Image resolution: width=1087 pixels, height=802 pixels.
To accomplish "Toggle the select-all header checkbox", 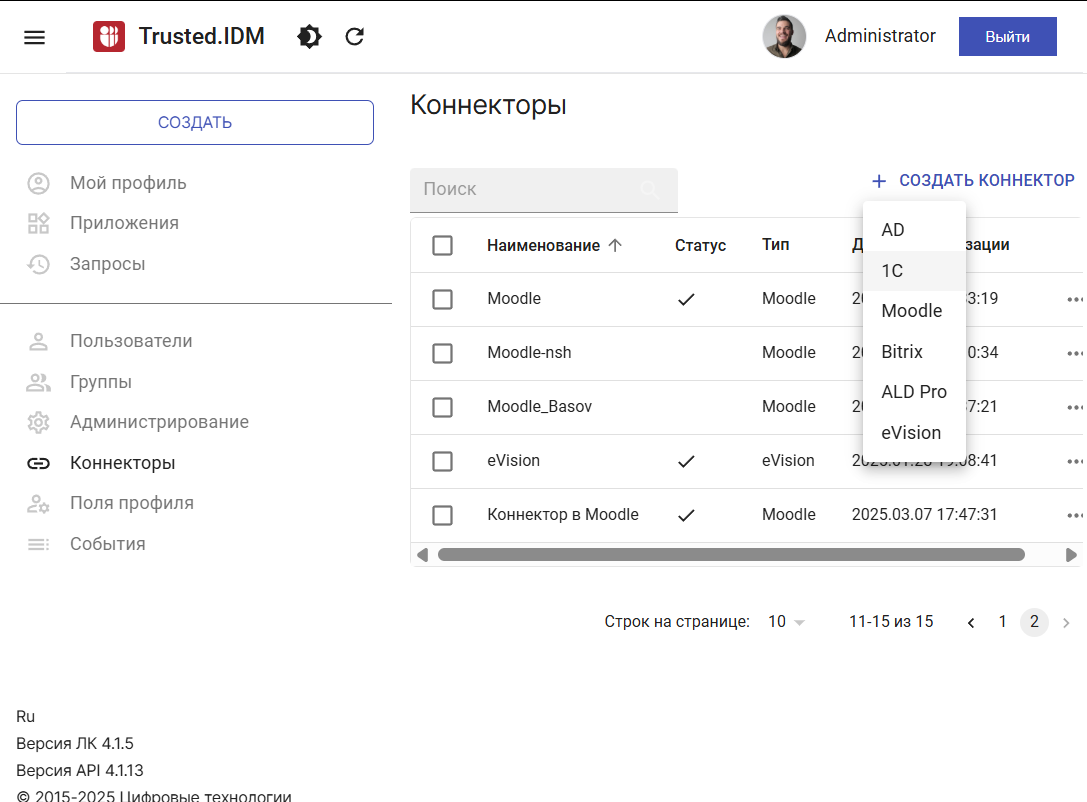I will (442, 245).
